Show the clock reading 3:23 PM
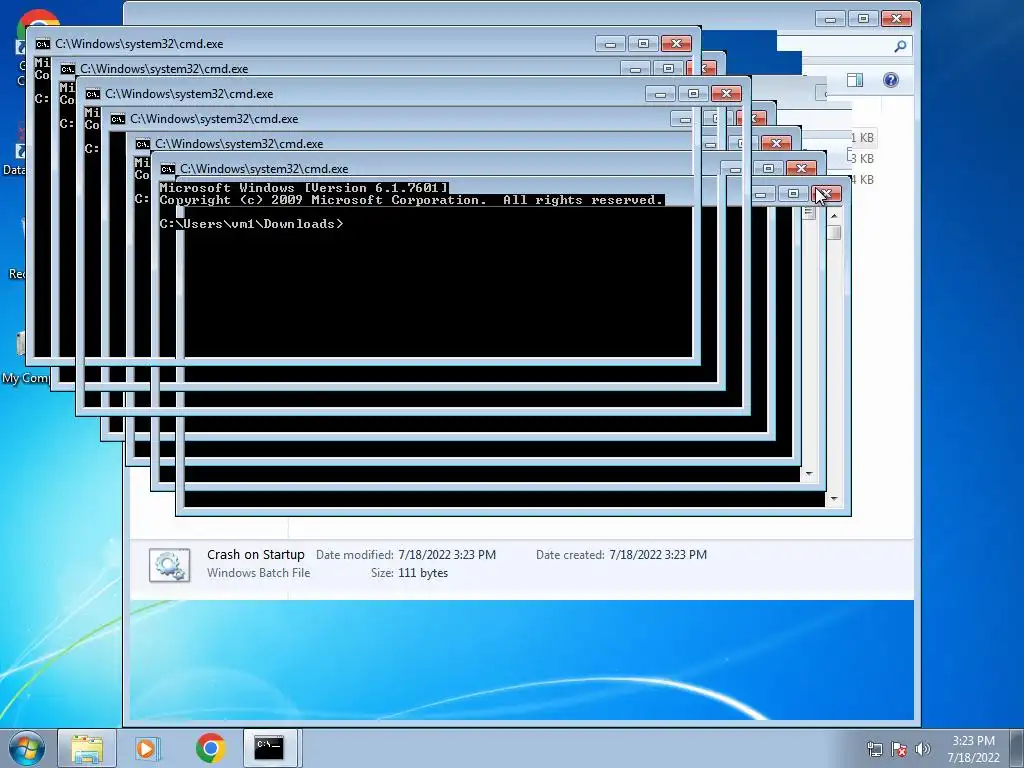 pyautogui.click(x=973, y=741)
